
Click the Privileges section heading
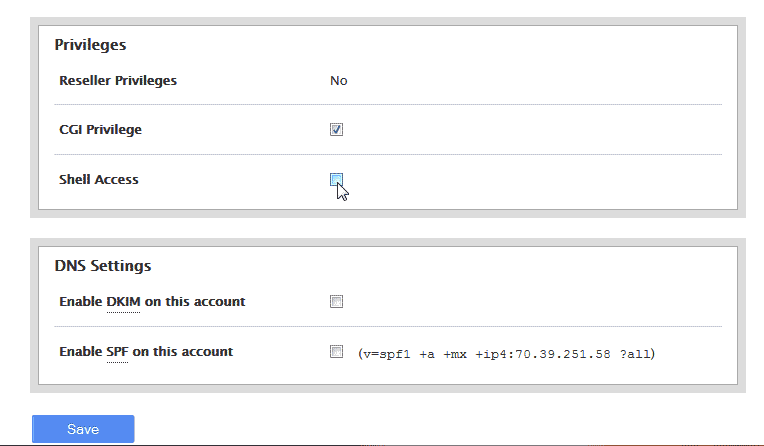(90, 44)
